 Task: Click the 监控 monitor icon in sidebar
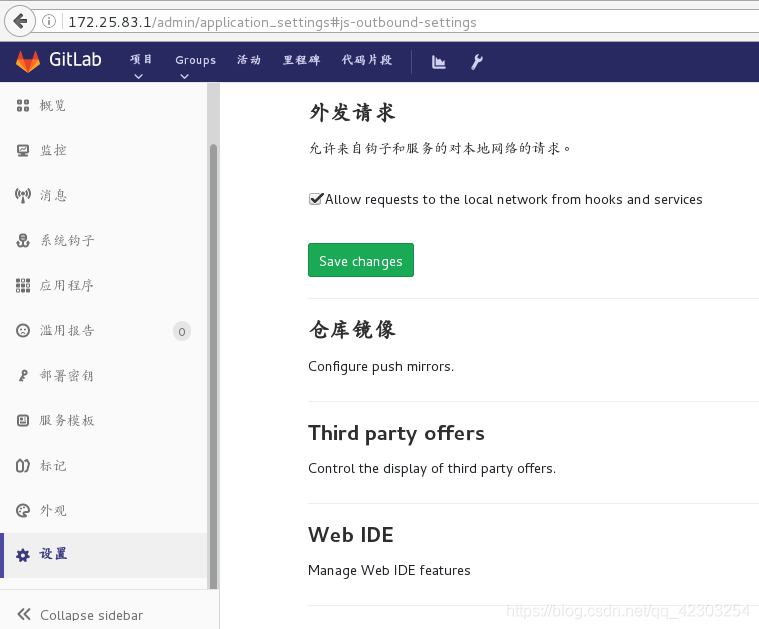[x=23, y=151]
